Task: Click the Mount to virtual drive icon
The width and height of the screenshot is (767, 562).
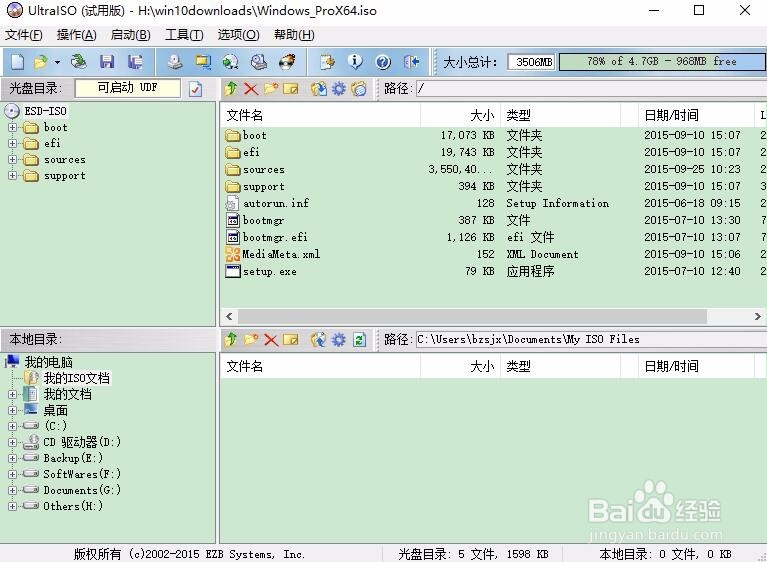Action: tap(259, 62)
